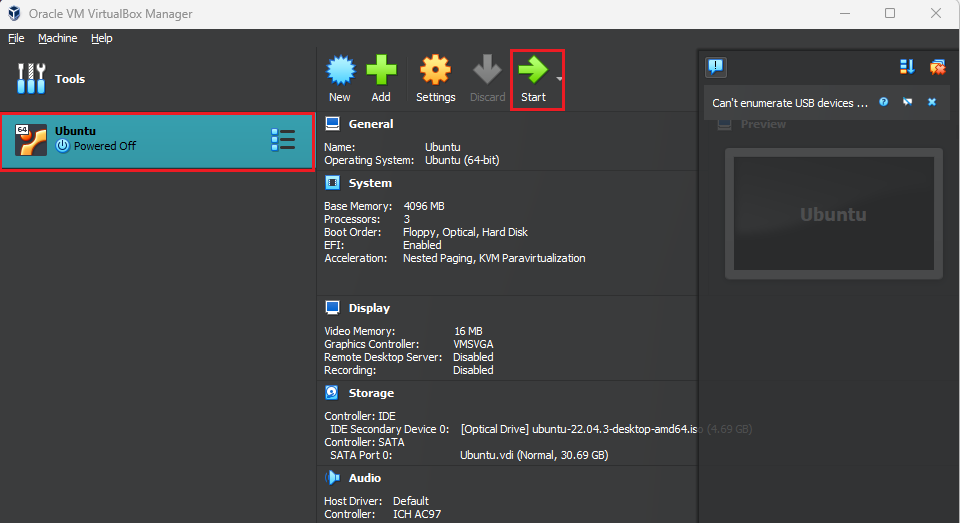Click the Discard toolbar arrow icon
The image size is (960, 523).
coord(487,69)
